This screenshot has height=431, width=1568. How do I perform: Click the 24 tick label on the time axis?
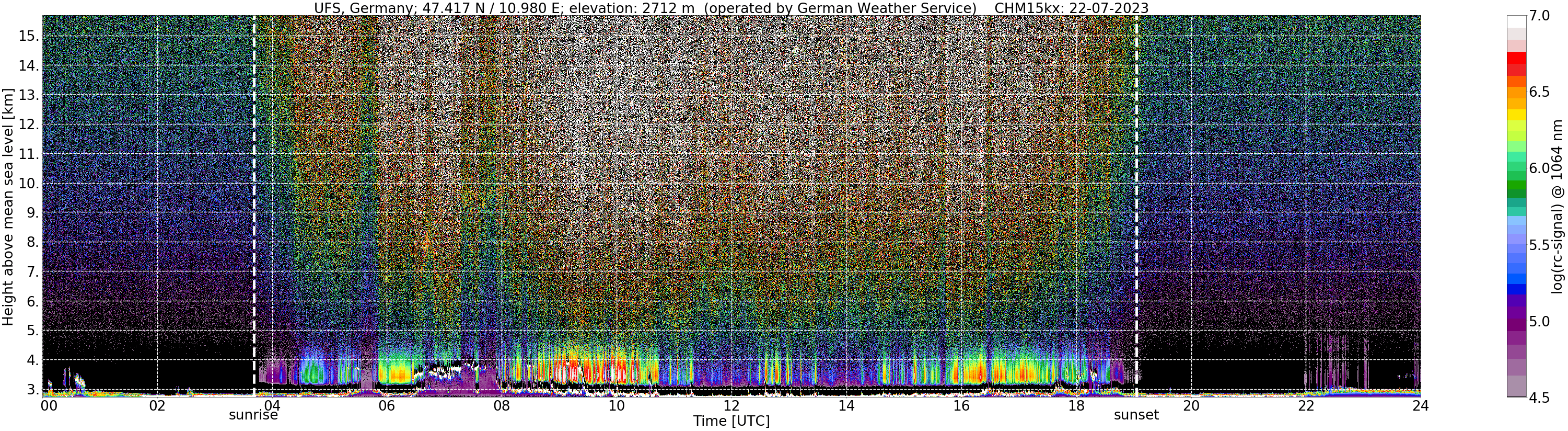pos(1420,405)
